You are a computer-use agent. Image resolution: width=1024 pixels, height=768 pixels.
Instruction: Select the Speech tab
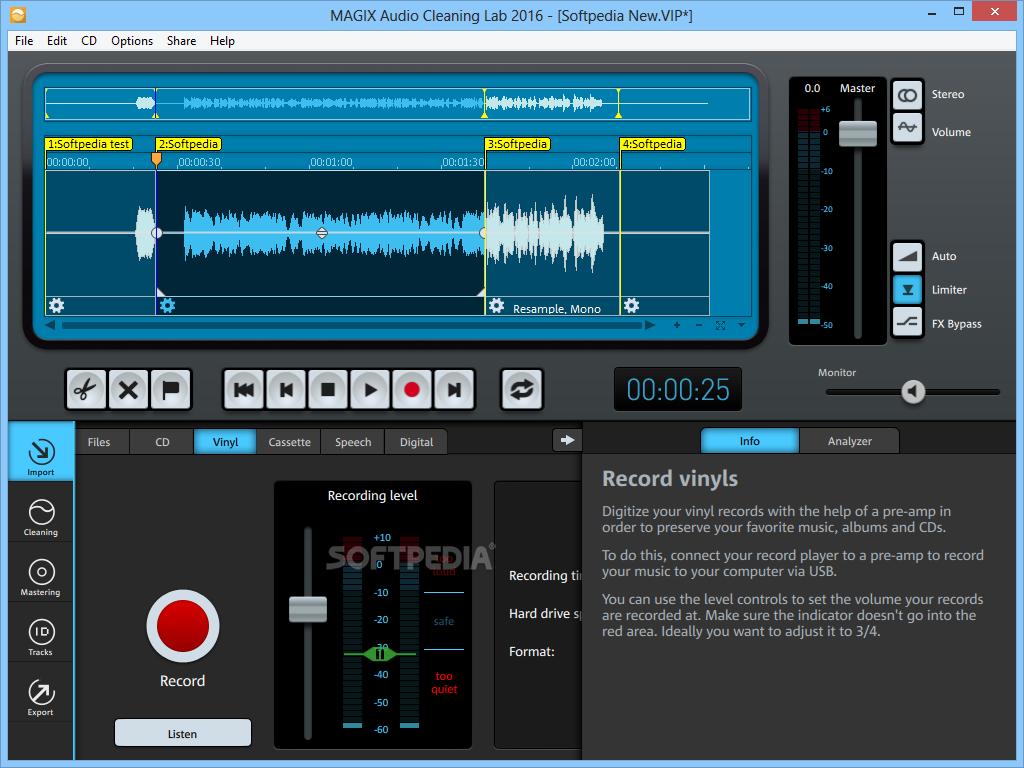(353, 442)
